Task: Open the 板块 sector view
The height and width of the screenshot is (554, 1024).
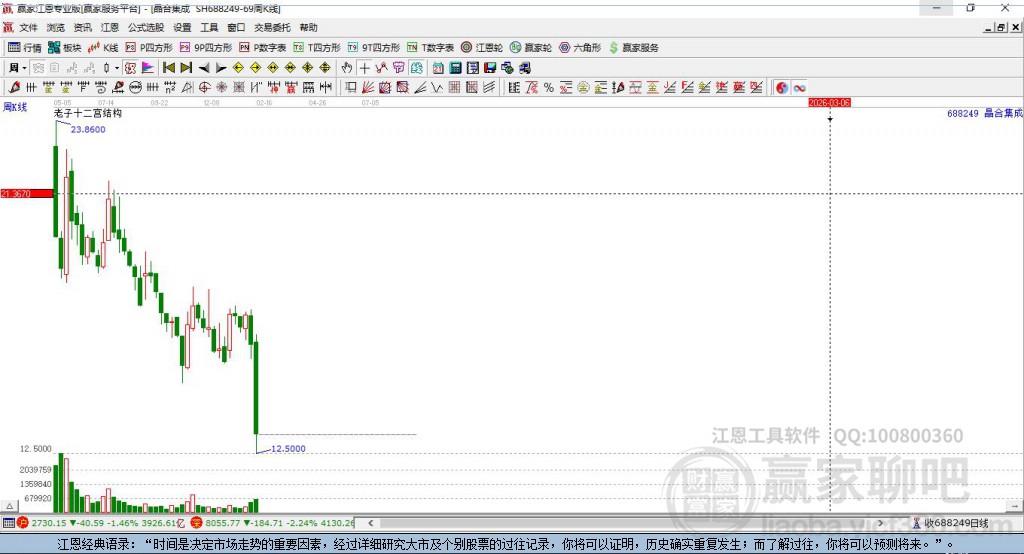Action: (x=64, y=48)
